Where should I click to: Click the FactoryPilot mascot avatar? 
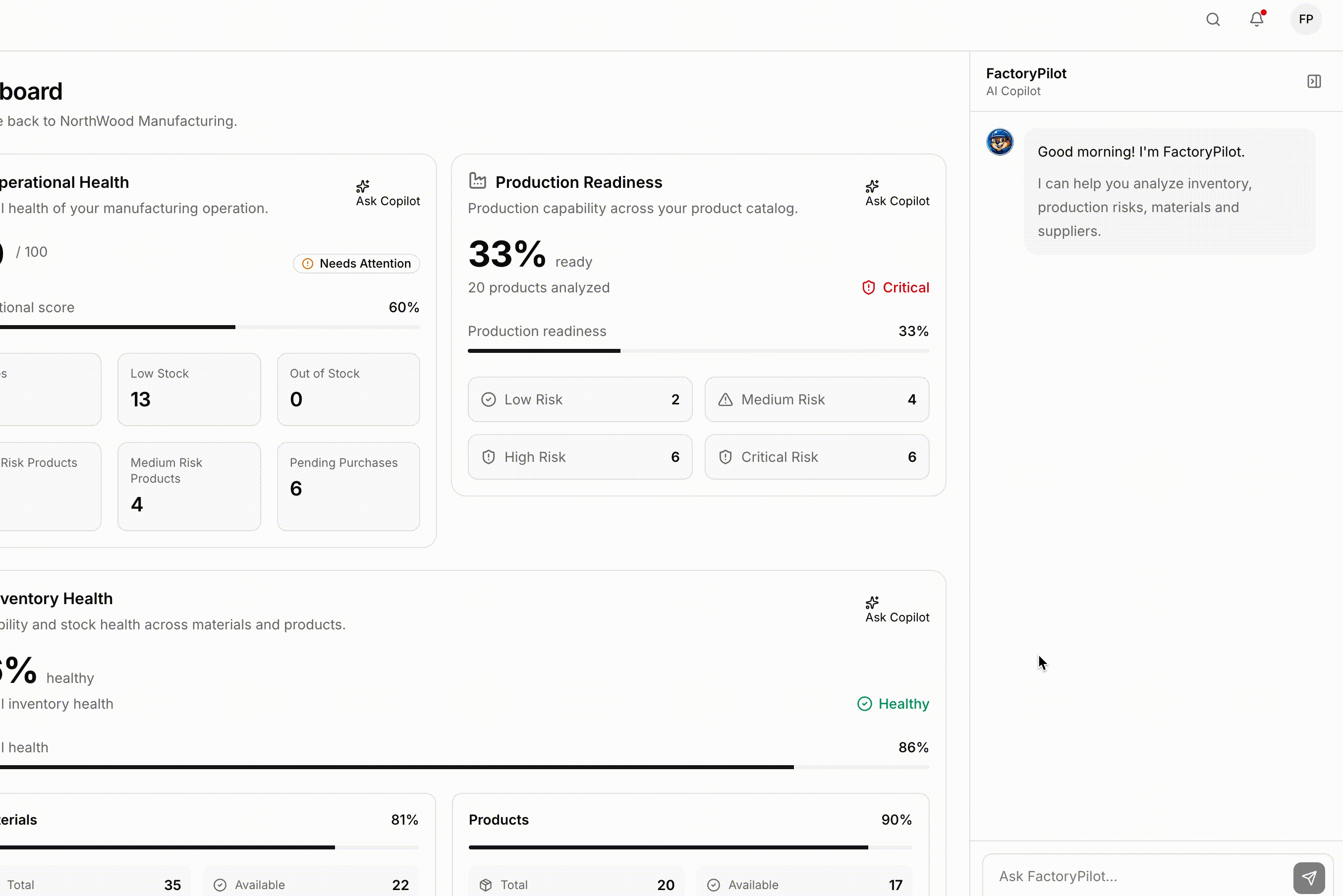tap(1000, 142)
